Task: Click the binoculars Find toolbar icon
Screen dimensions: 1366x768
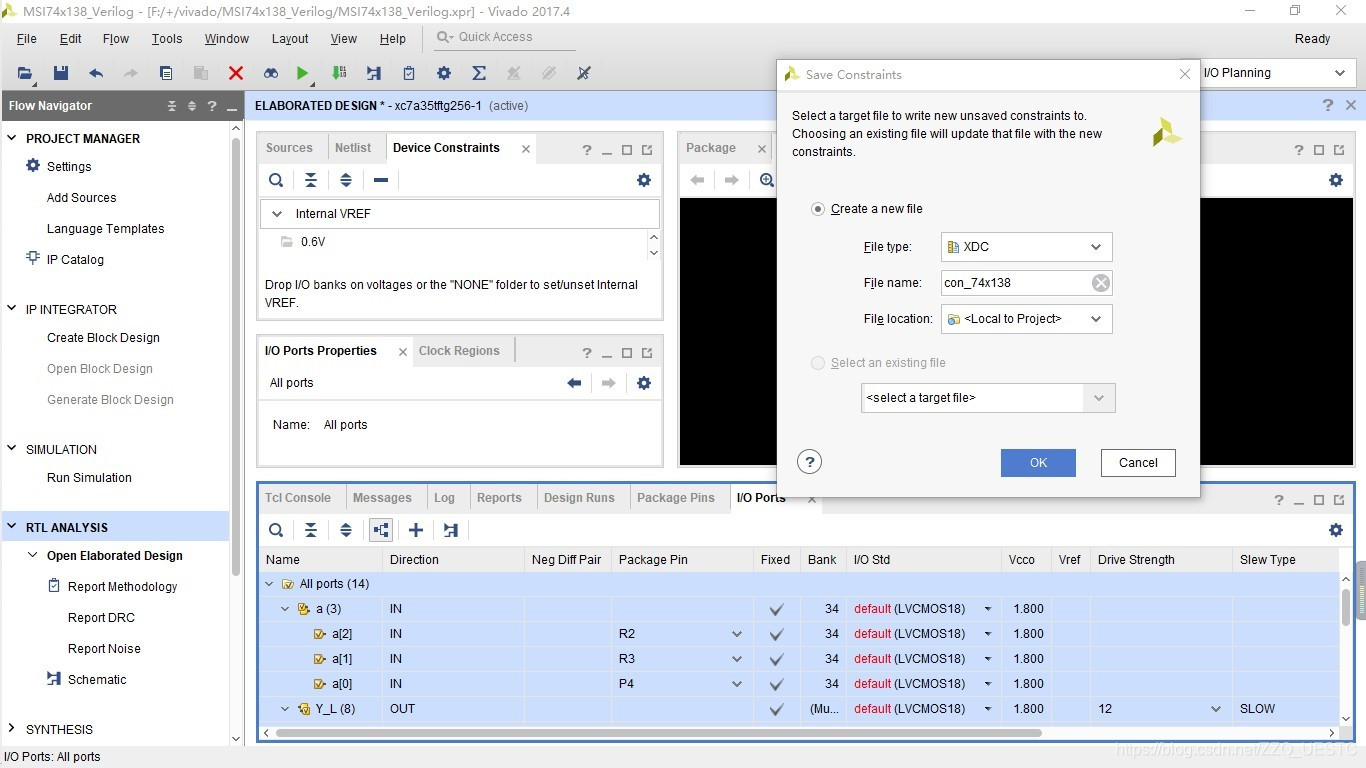Action: (x=271, y=73)
